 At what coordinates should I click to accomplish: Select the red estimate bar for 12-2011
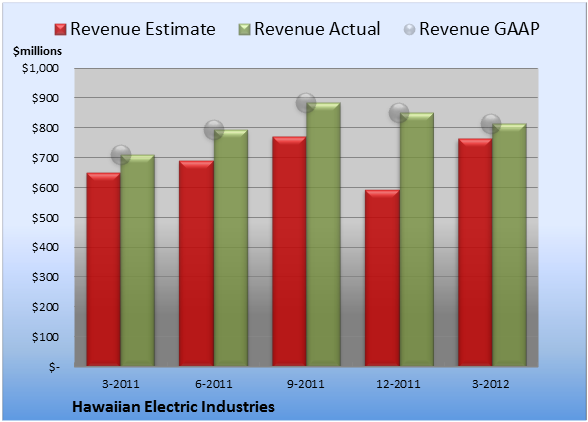[382, 278]
